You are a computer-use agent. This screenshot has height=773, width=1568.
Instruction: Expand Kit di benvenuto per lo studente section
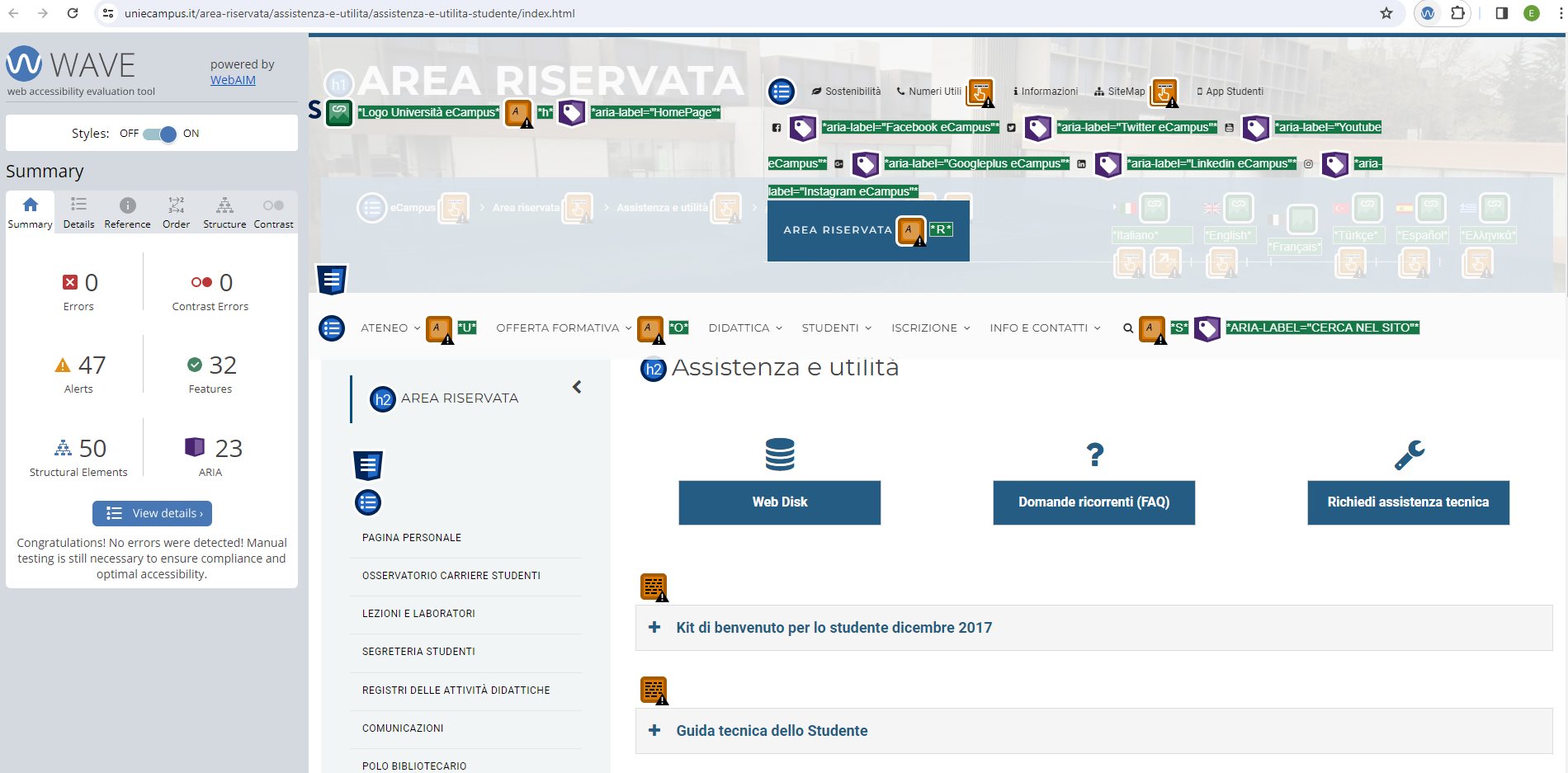click(x=1093, y=628)
